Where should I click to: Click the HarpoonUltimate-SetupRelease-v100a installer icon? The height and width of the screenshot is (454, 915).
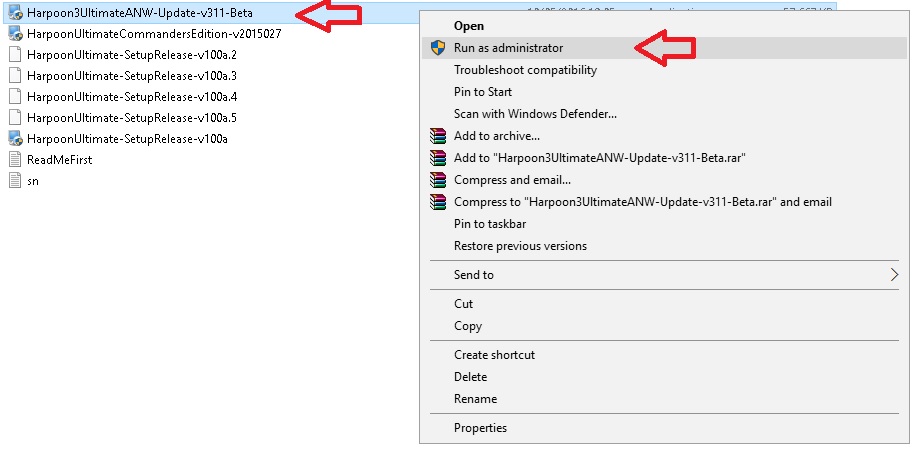tap(16, 139)
